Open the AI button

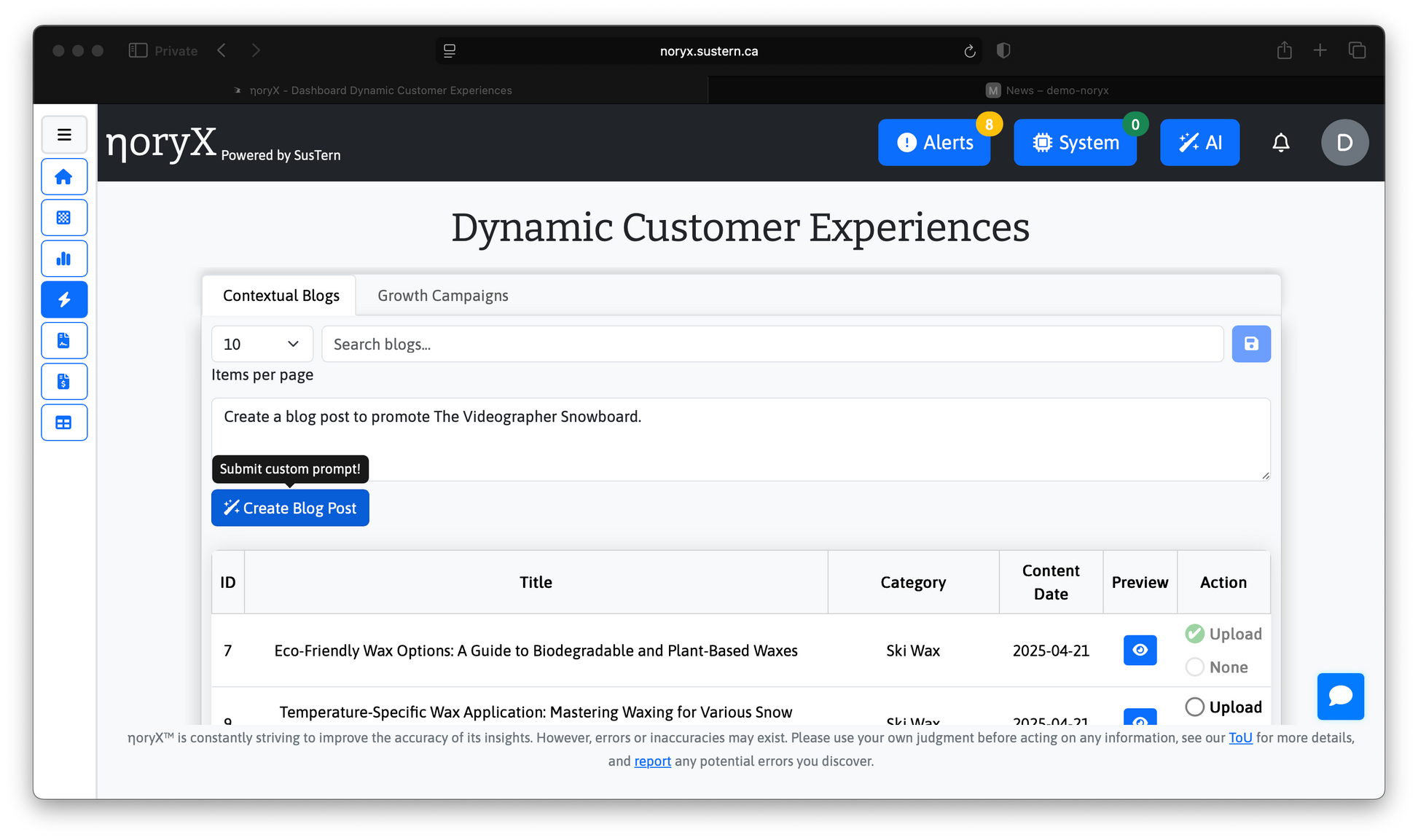pos(1199,143)
